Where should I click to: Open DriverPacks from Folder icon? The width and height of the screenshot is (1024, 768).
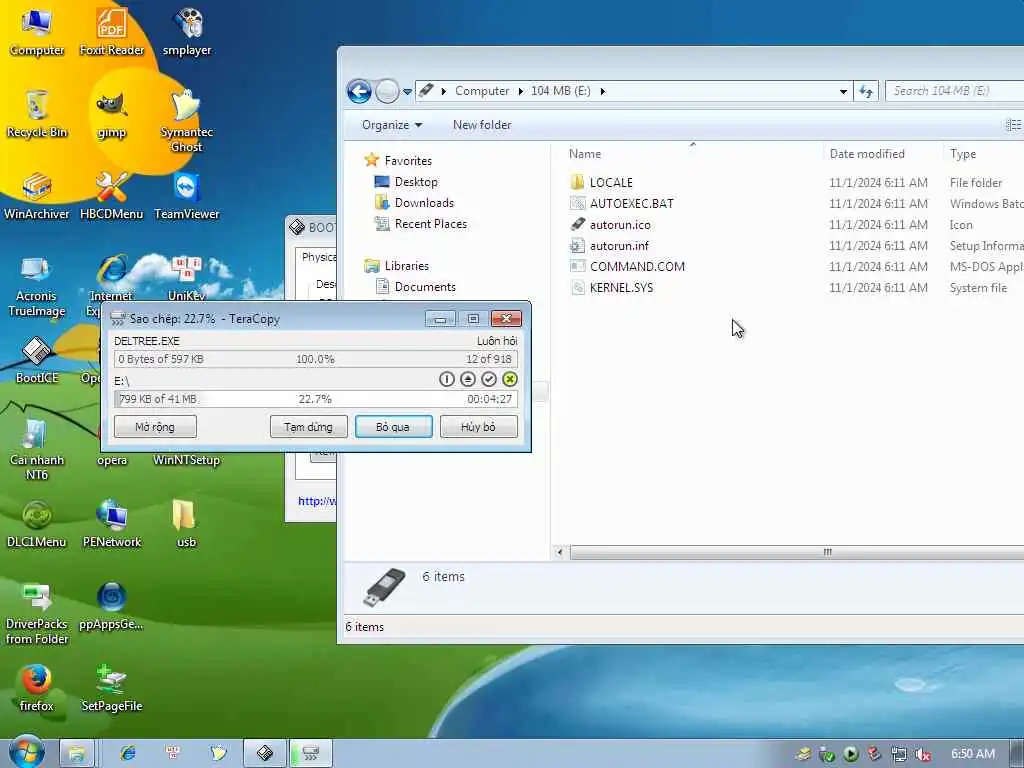[37, 614]
